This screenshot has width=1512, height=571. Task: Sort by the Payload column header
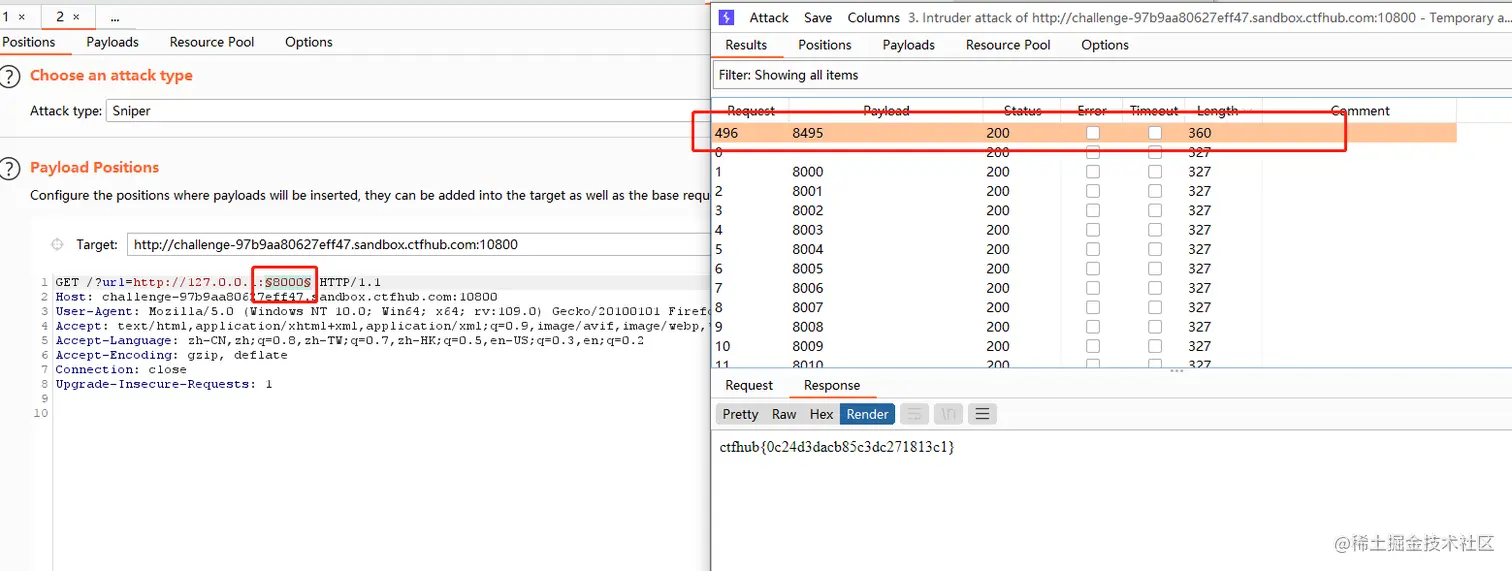coord(886,111)
